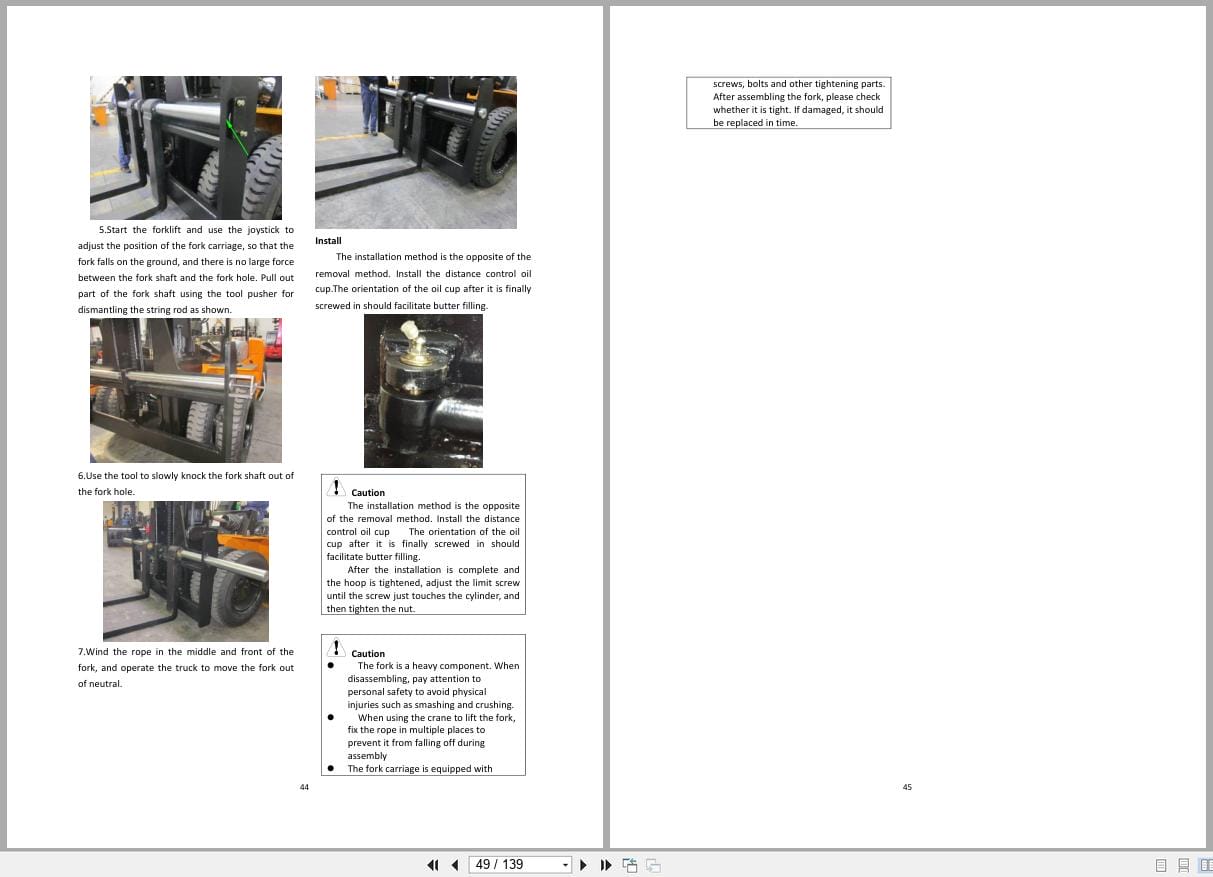Image resolution: width=1213 pixels, height=877 pixels.
Task: Advance to the next page
Action: pos(583,865)
